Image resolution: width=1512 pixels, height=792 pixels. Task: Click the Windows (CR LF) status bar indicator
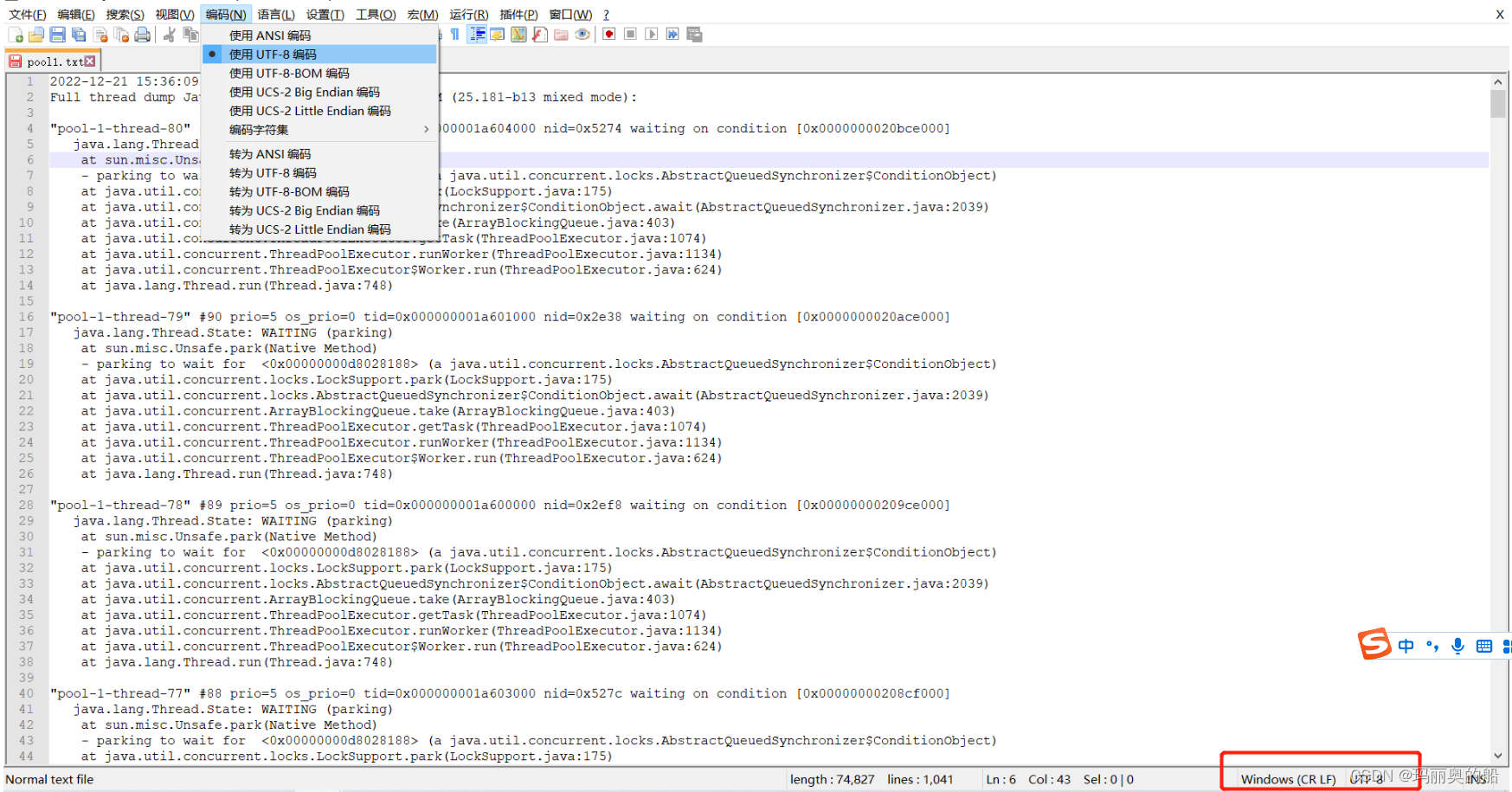[x=1289, y=778]
